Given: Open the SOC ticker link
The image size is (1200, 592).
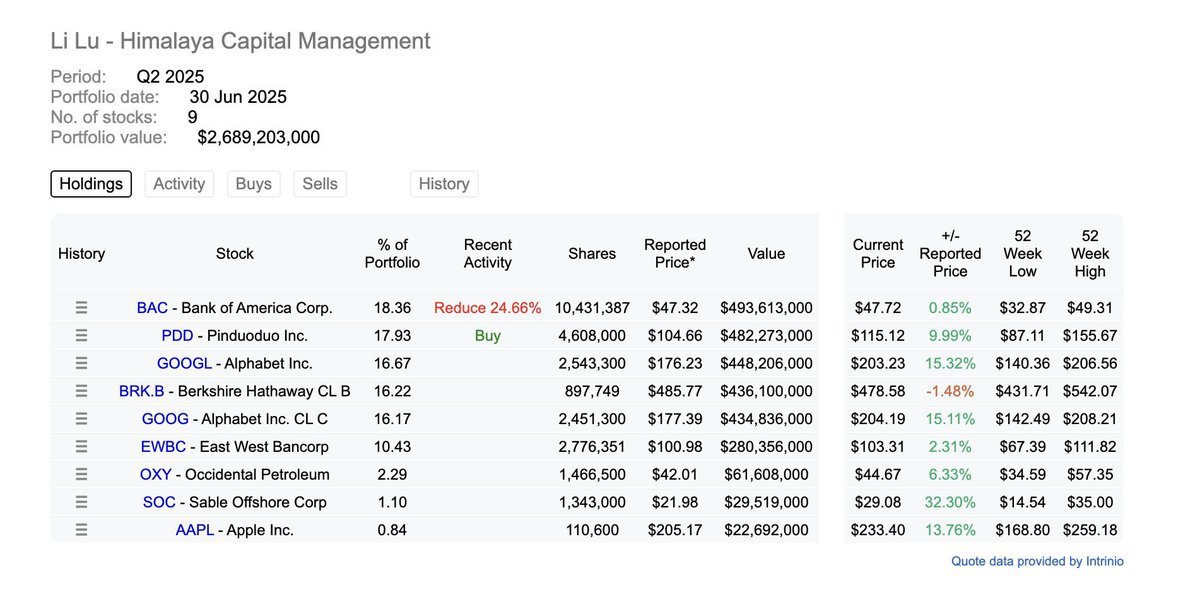Looking at the screenshot, I should pos(159,502).
